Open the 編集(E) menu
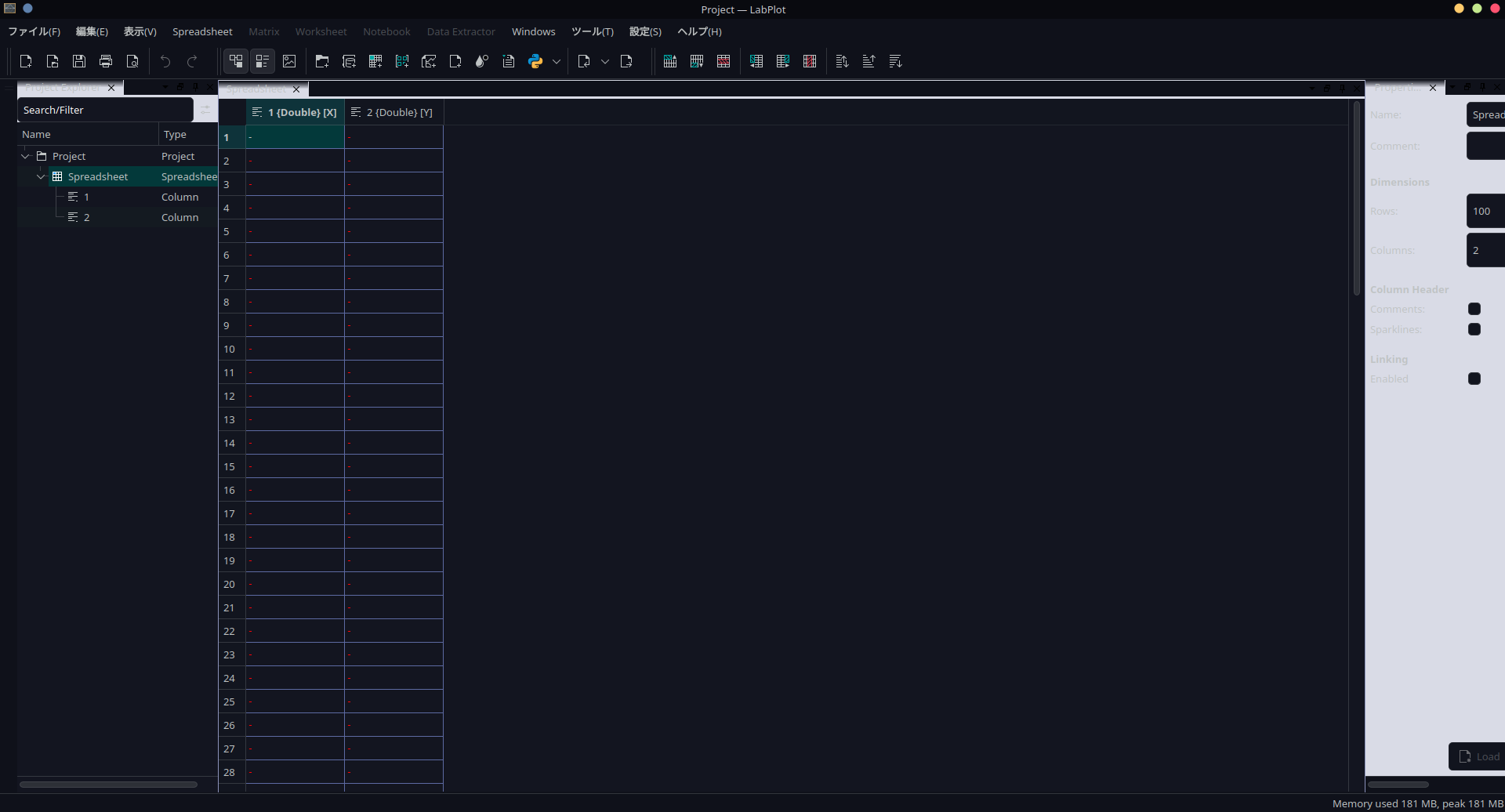The image size is (1505, 812). coord(92,31)
